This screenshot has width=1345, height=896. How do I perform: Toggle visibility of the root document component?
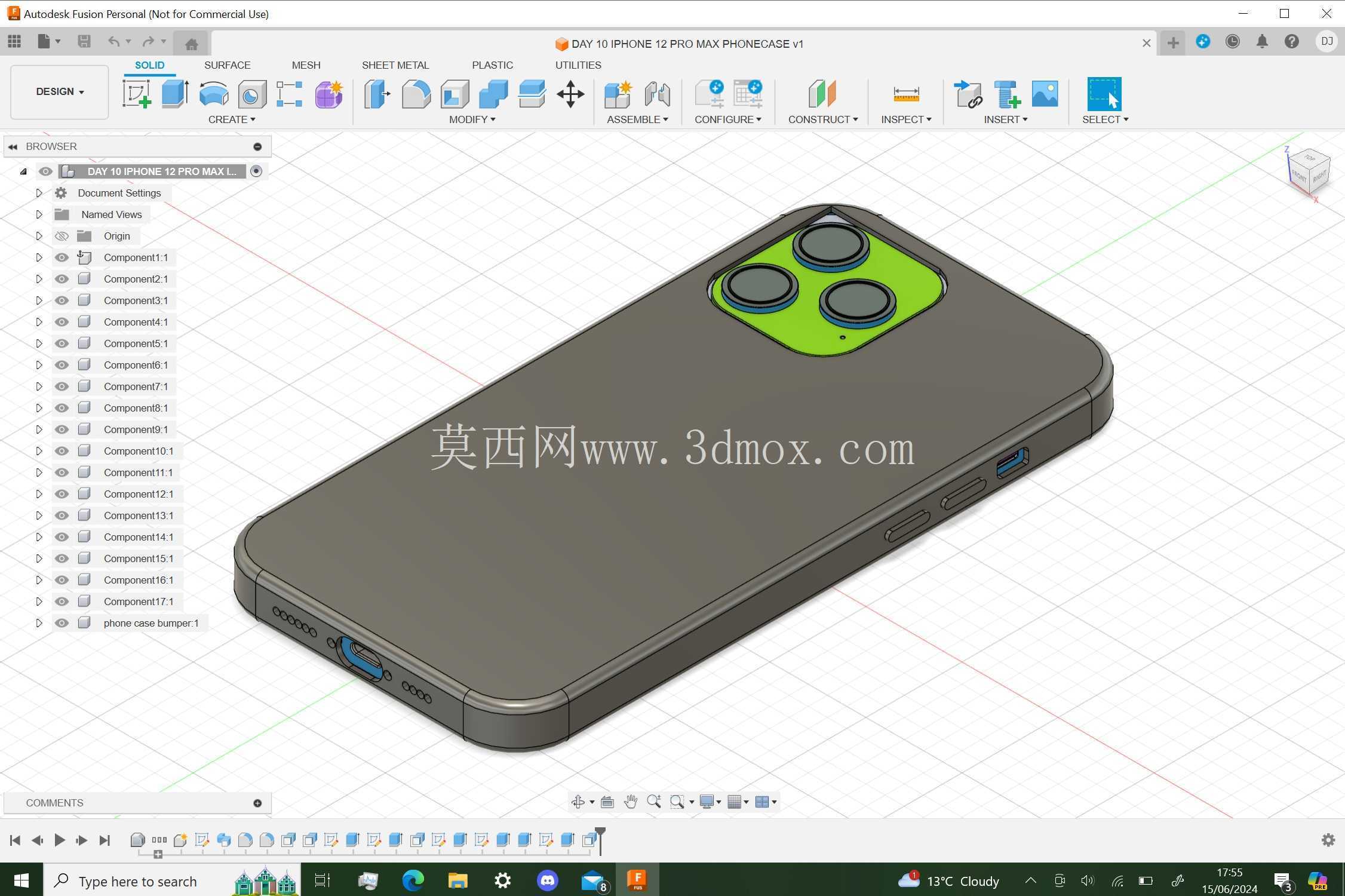45,171
